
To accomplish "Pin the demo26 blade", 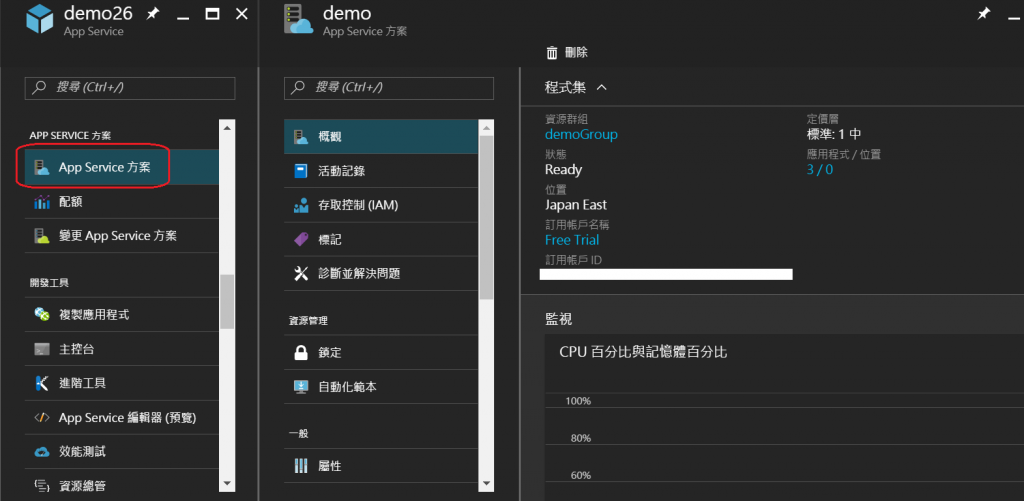I will point(153,14).
